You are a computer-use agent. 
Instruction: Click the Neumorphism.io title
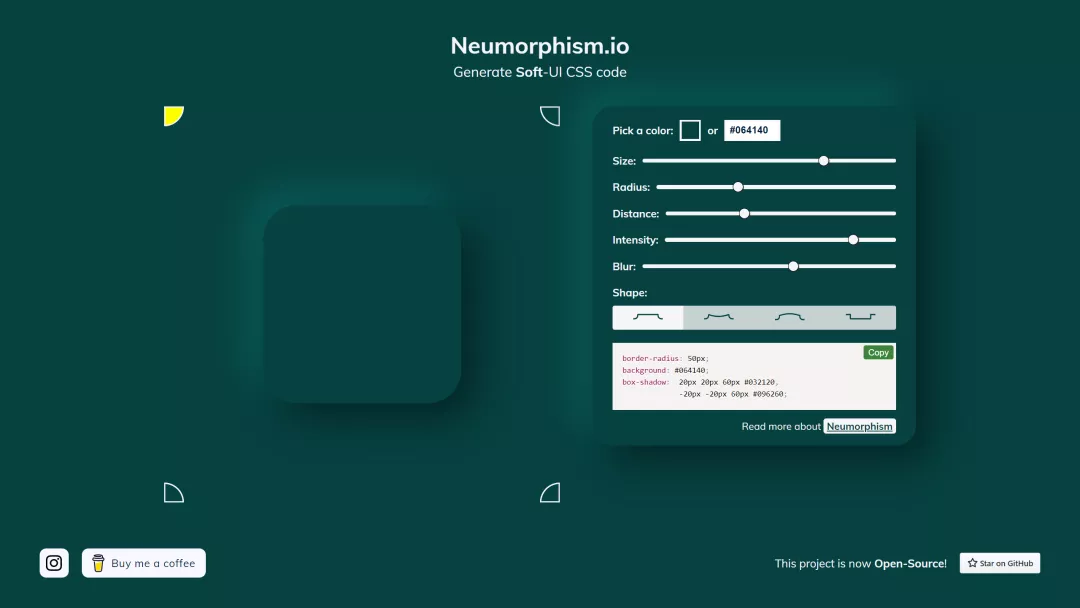click(540, 45)
